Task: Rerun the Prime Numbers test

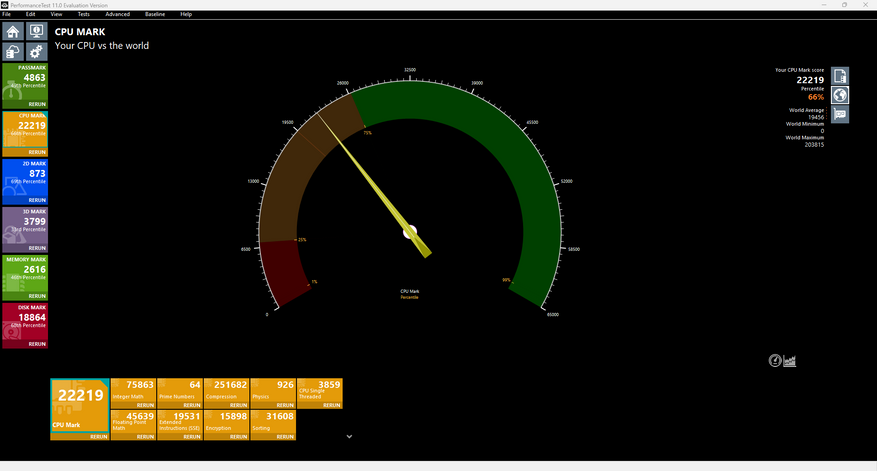Action: pos(192,406)
